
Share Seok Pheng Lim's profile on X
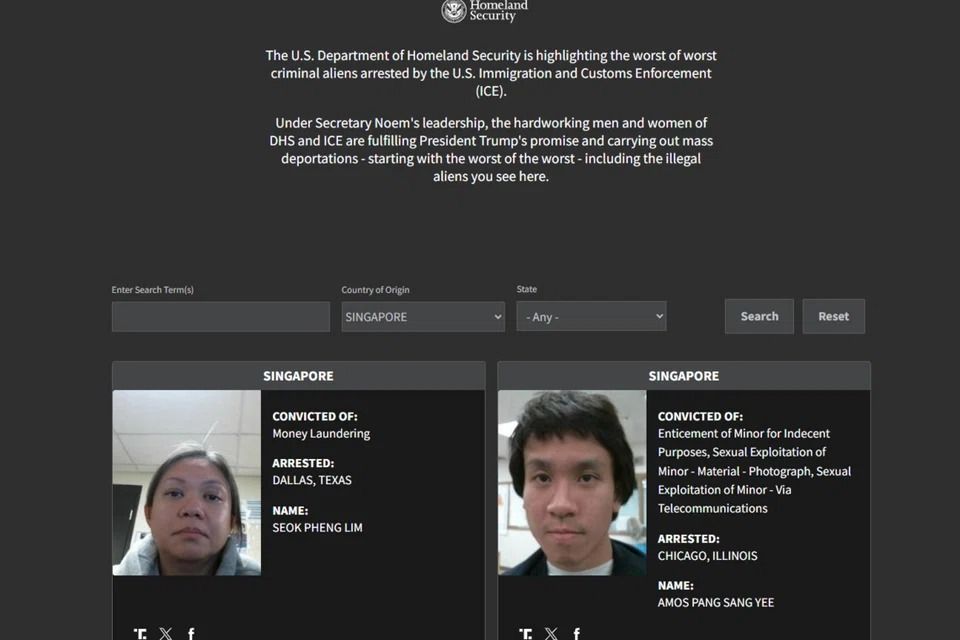(x=165, y=632)
